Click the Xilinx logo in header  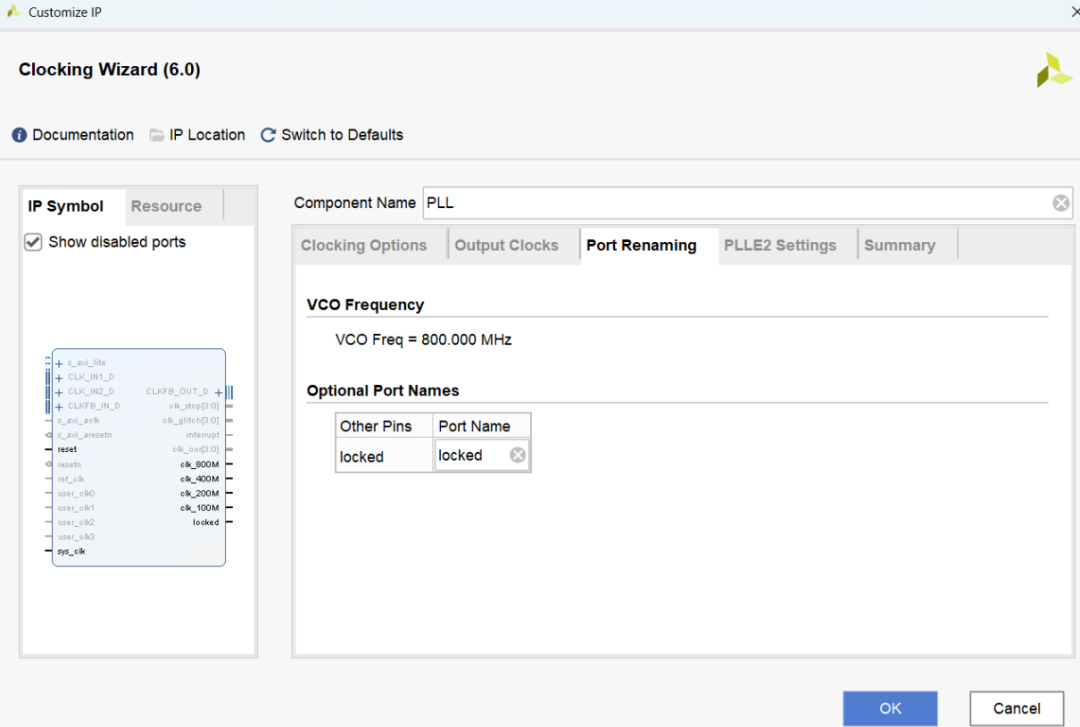(x=1053, y=70)
